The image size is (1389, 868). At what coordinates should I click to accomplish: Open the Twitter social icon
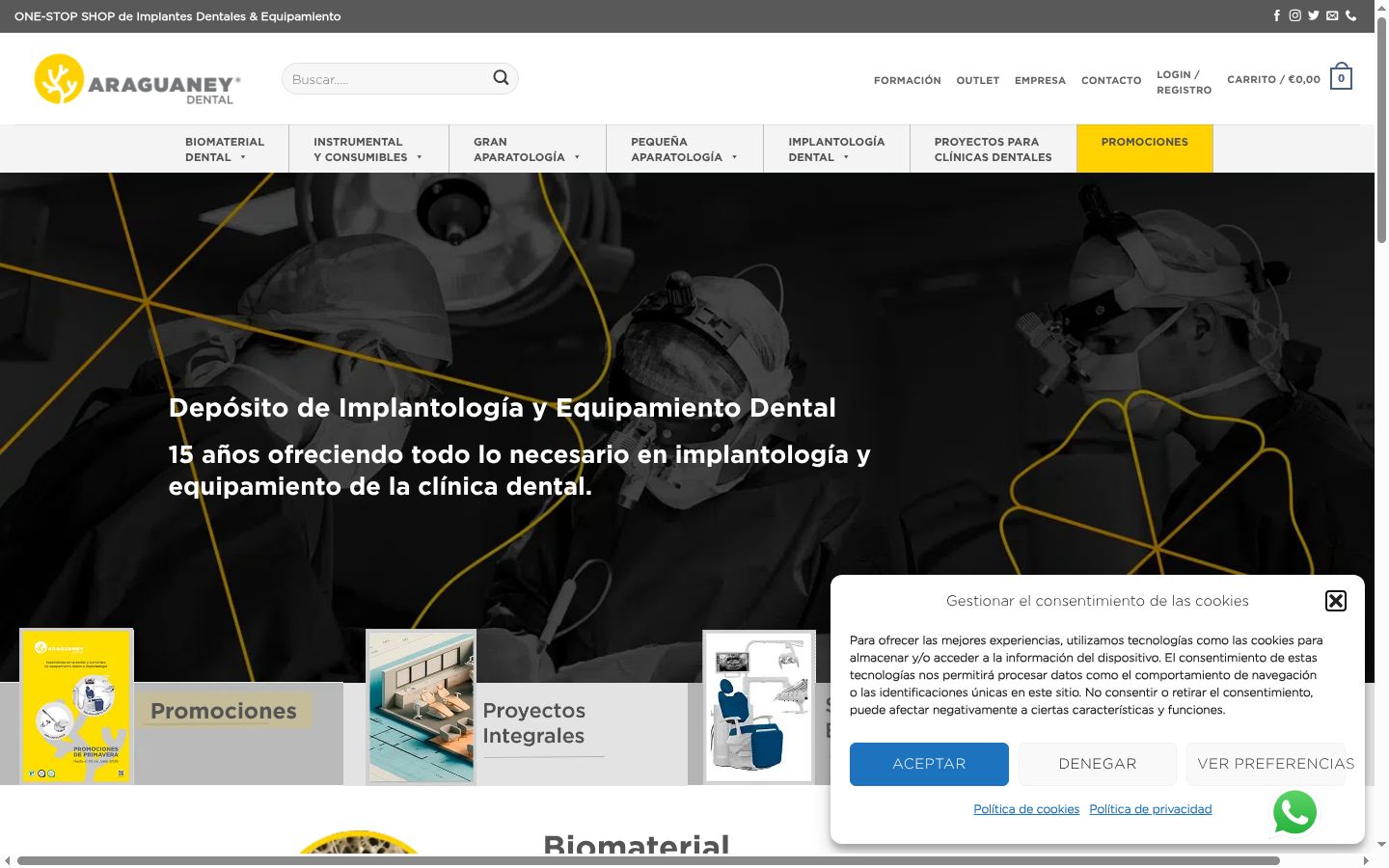1314,15
